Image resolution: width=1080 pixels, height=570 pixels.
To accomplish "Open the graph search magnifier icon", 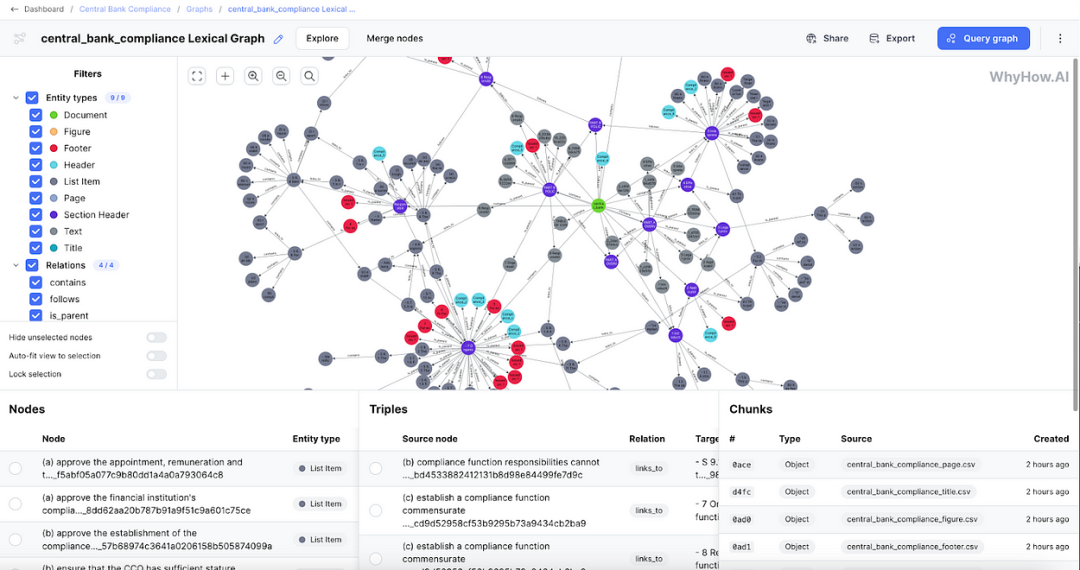I will (309, 76).
